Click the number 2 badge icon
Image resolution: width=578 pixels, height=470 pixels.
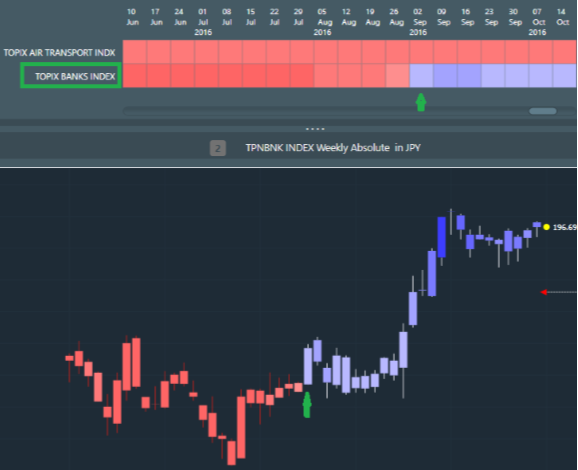point(217,148)
